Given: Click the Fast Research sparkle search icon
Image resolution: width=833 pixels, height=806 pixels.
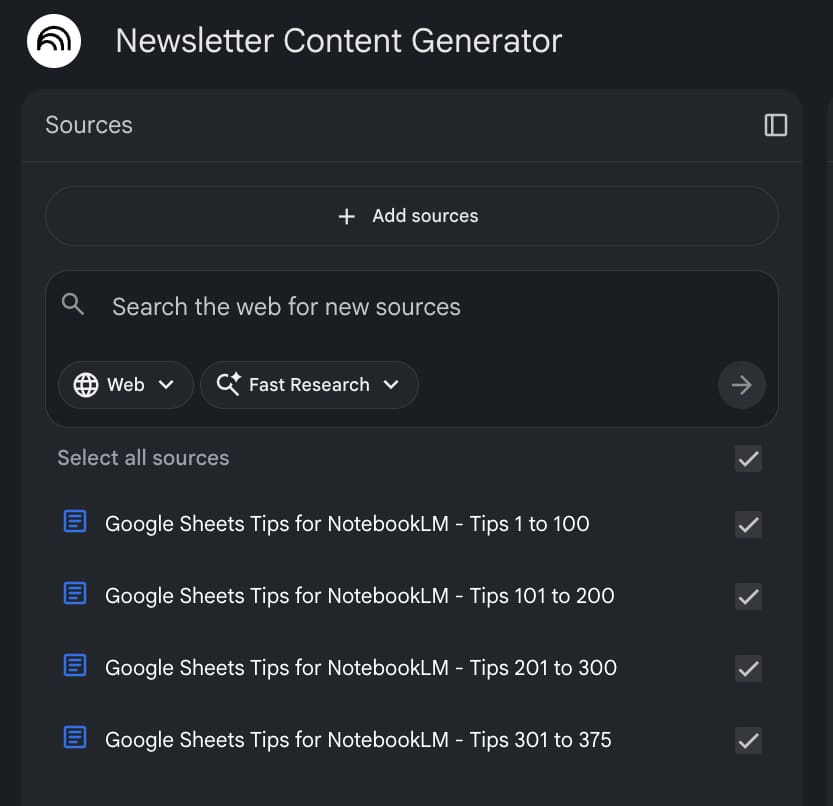Looking at the screenshot, I should click(228, 385).
